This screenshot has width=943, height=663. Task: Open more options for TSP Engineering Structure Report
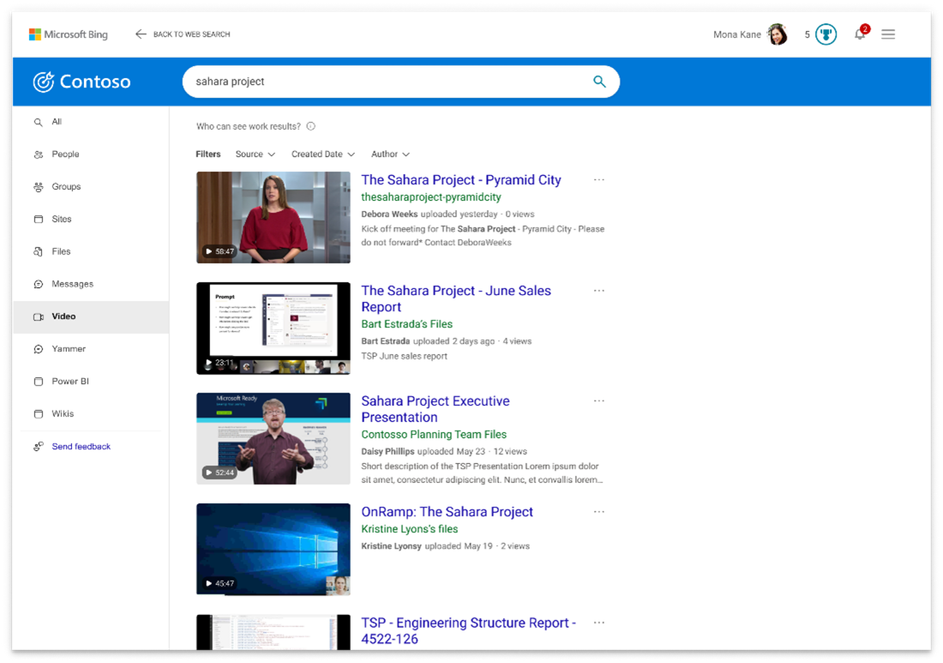click(x=599, y=623)
